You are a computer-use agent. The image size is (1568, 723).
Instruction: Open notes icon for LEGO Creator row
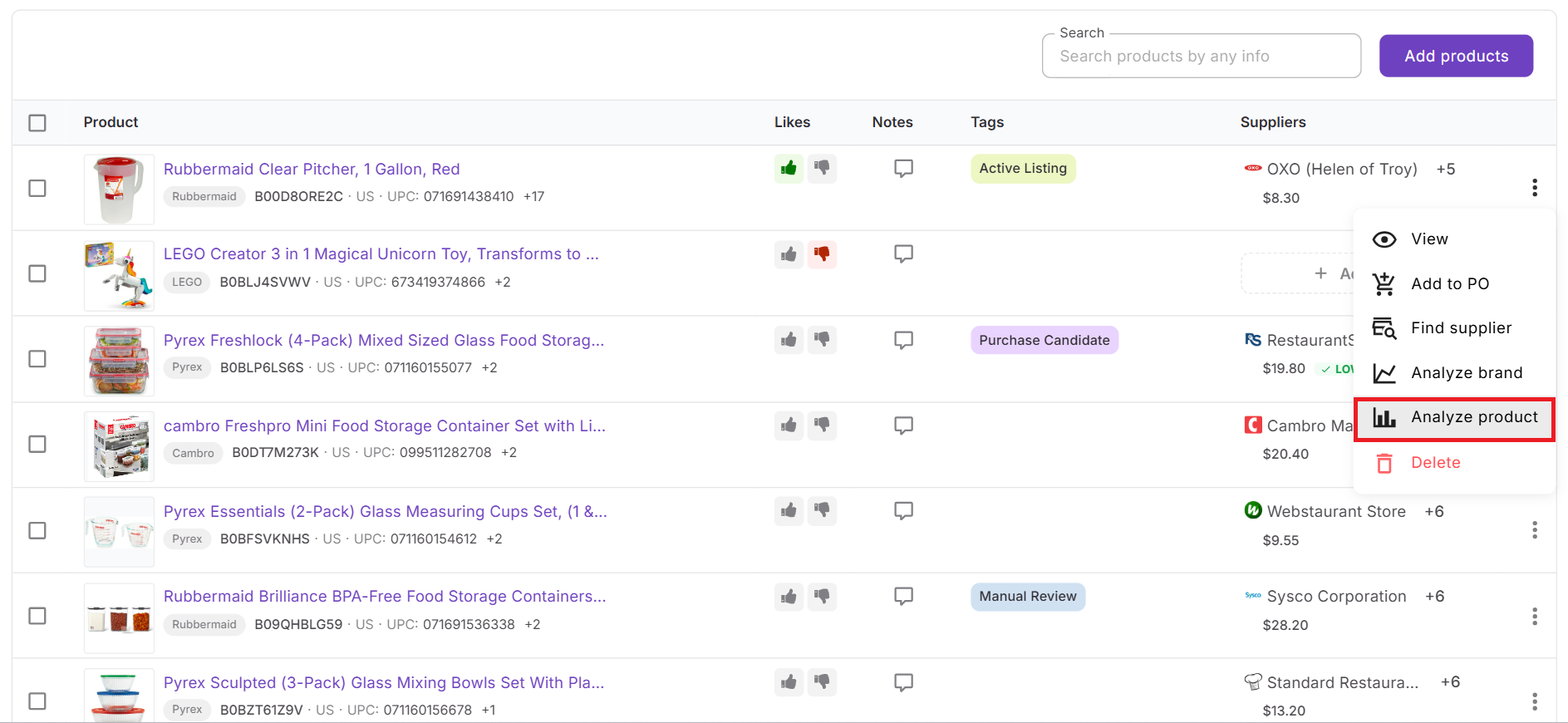[903, 253]
